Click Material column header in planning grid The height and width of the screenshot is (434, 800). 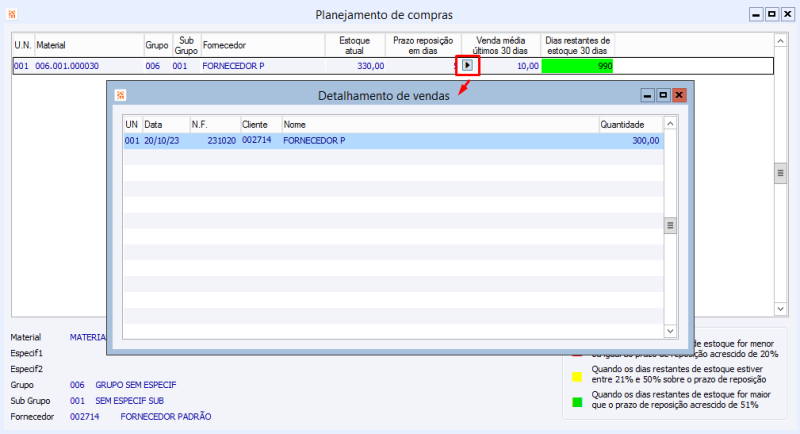coord(88,45)
